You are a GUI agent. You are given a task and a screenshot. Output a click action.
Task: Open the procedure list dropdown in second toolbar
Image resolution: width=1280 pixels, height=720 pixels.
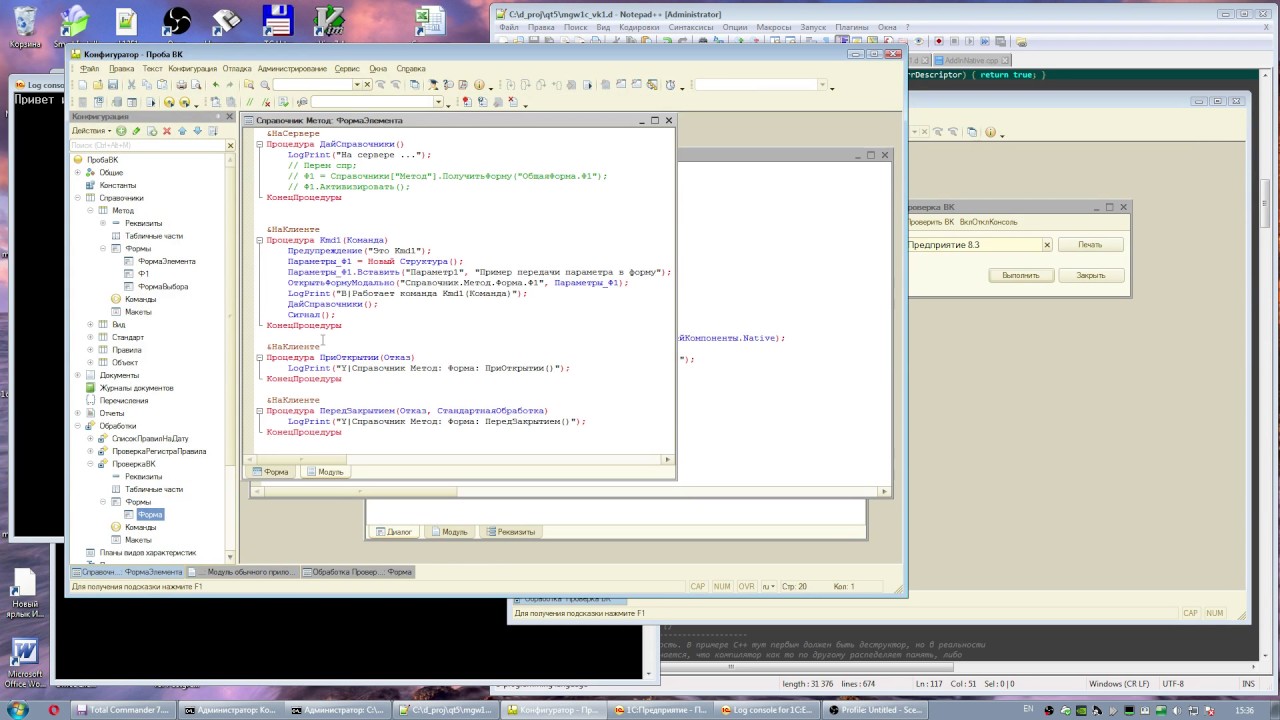click(438, 102)
